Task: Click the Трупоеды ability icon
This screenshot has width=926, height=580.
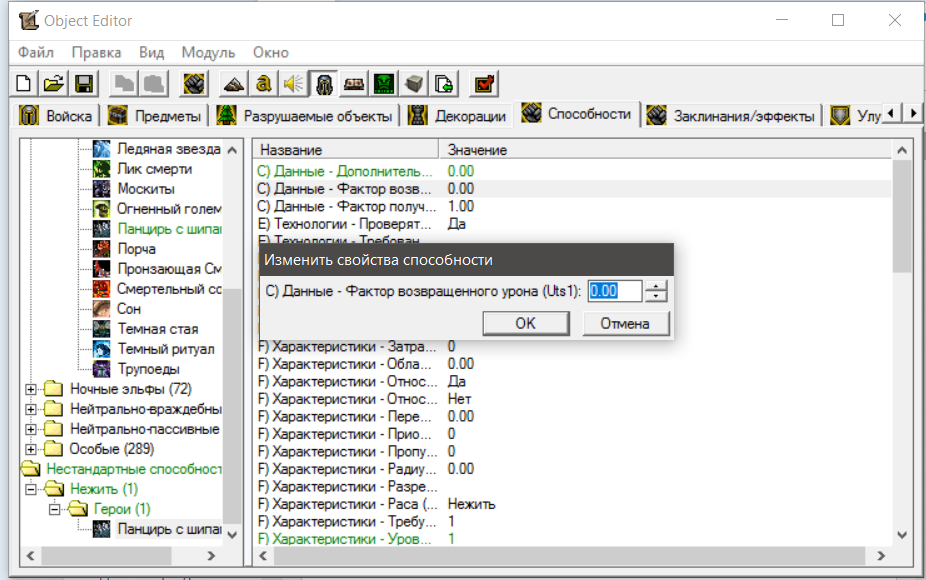Action: (x=102, y=369)
